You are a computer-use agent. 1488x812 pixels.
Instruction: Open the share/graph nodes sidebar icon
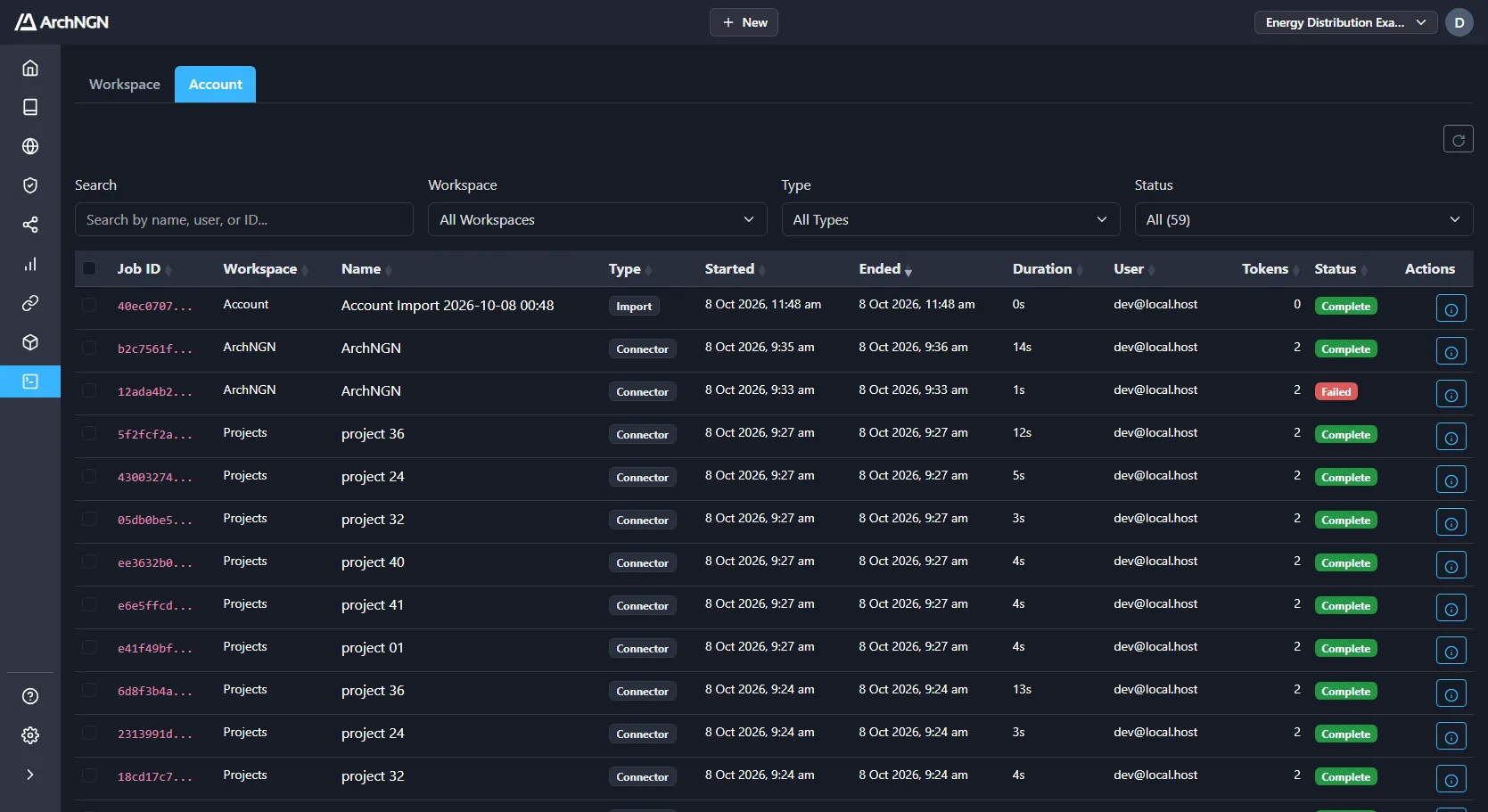[30, 225]
